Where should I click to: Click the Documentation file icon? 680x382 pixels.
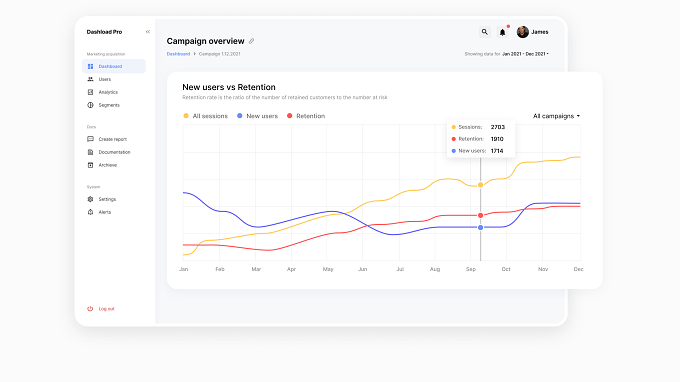point(90,152)
